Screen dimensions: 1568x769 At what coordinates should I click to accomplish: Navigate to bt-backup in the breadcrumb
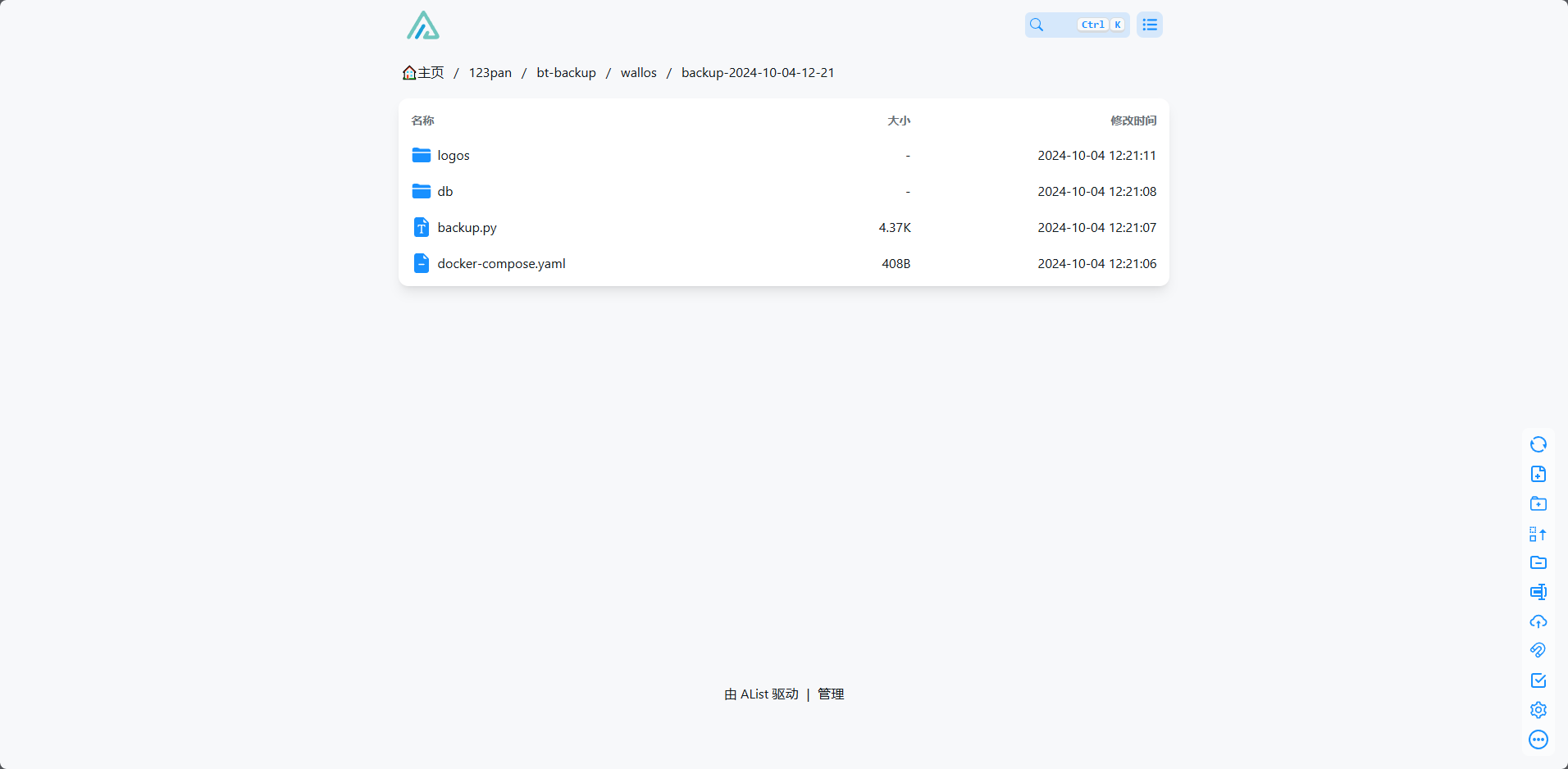coord(566,73)
